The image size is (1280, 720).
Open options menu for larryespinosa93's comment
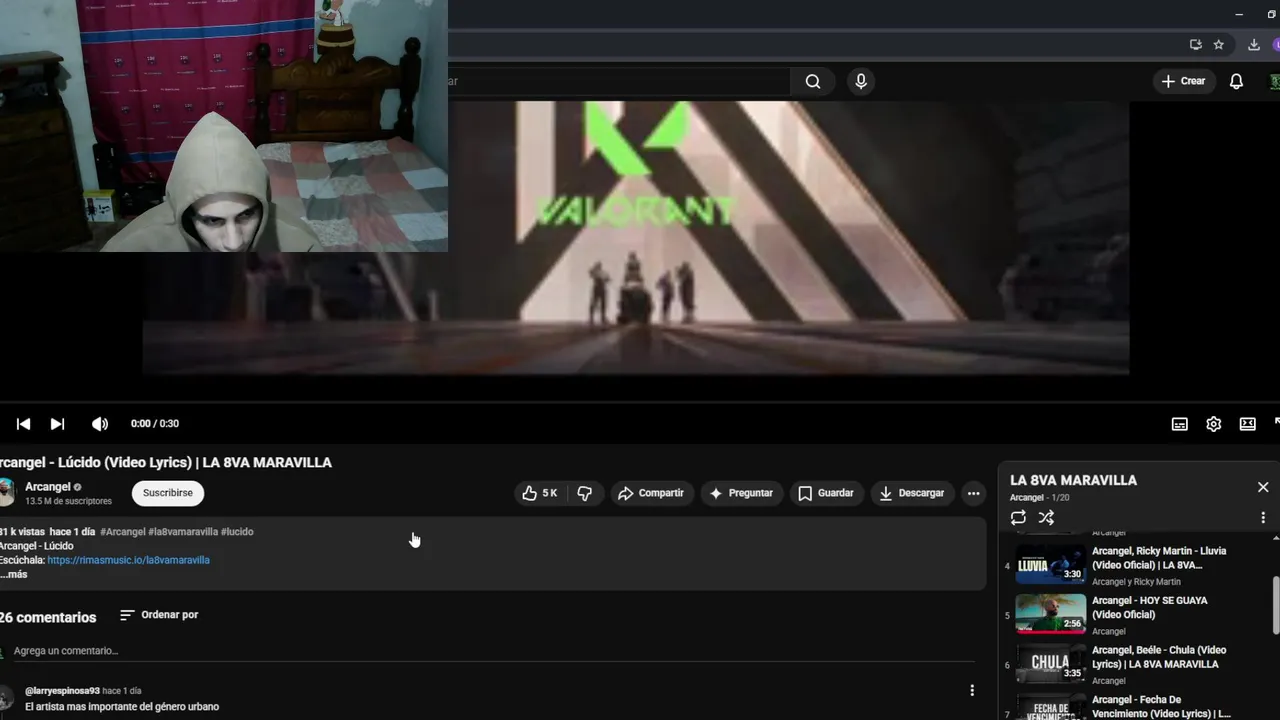[972, 690]
